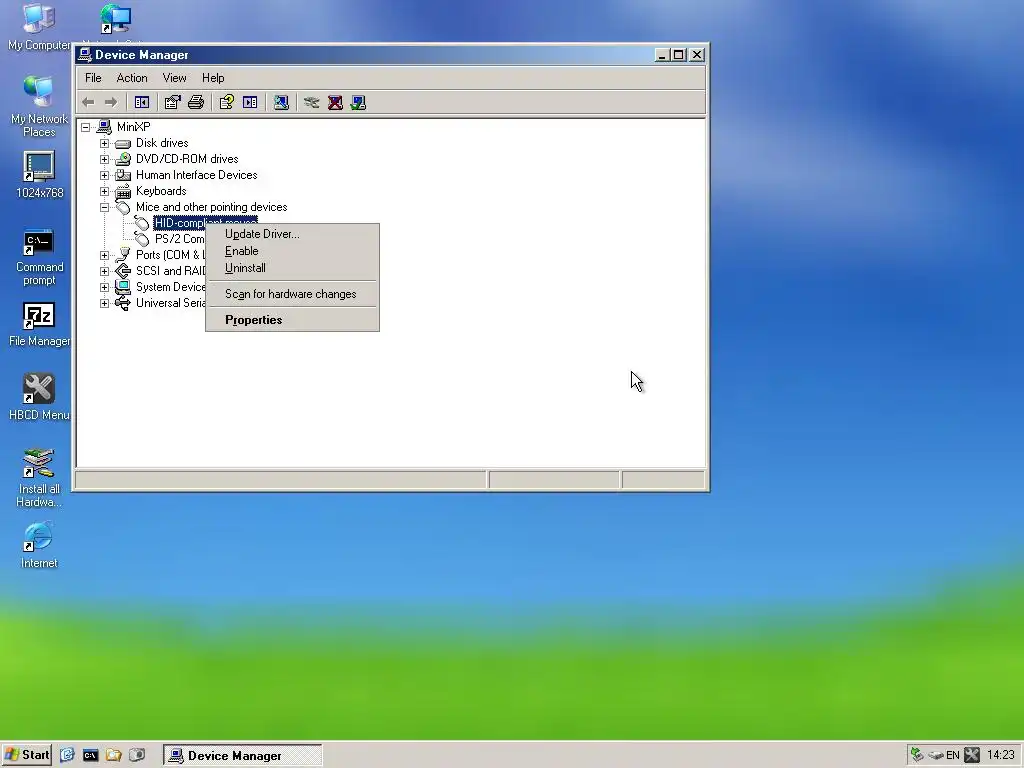
Task: Click the EN language indicator in tray
Action: pyautogui.click(x=953, y=756)
